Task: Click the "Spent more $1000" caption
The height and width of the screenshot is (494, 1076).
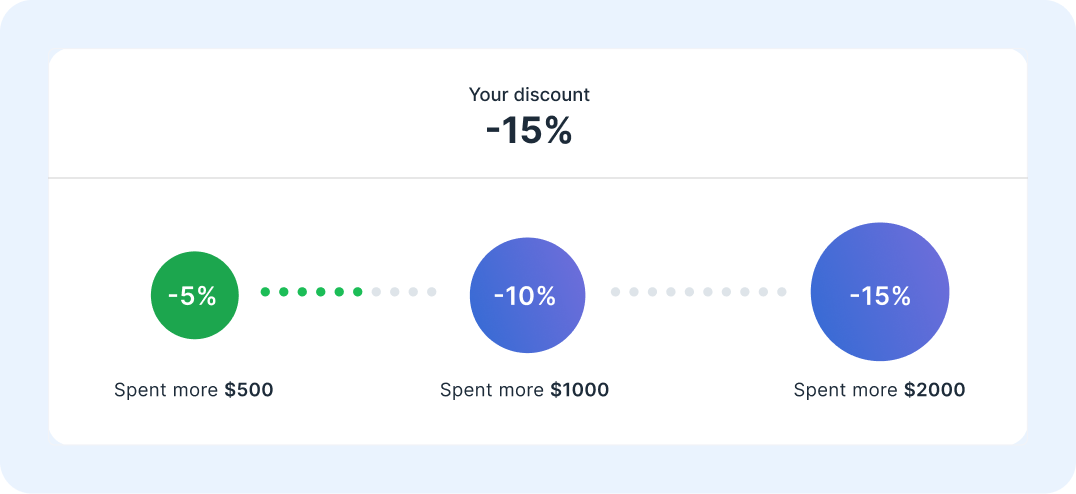Action: tap(524, 390)
